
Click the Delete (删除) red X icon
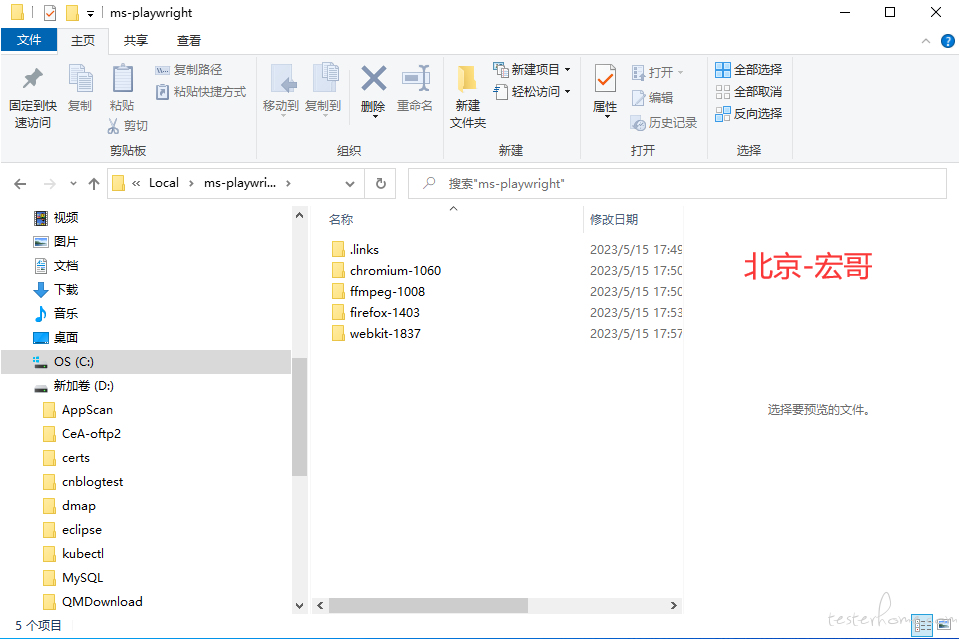[x=373, y=79]
